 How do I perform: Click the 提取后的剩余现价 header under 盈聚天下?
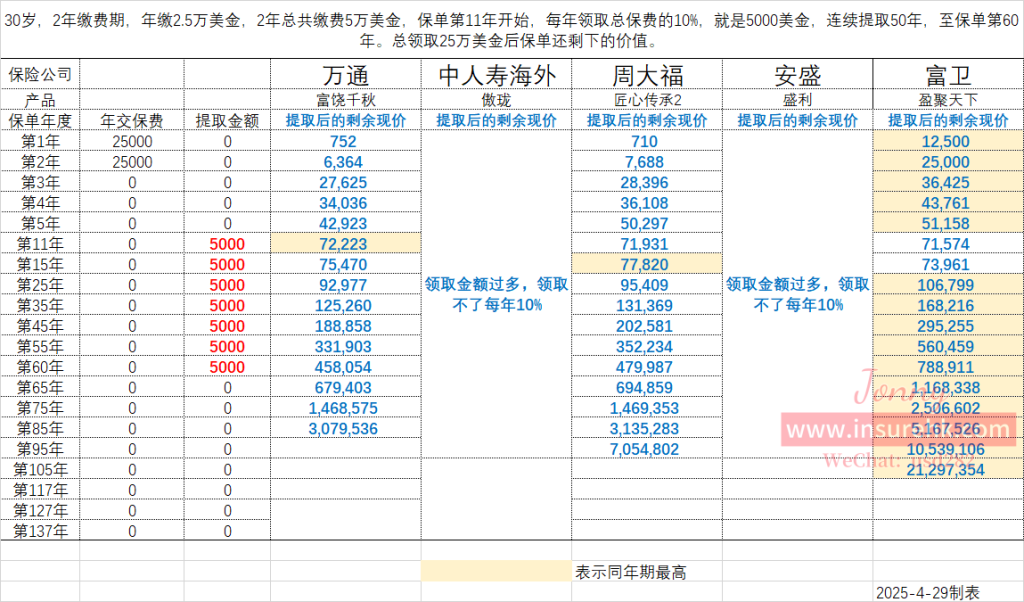[948, 121]
